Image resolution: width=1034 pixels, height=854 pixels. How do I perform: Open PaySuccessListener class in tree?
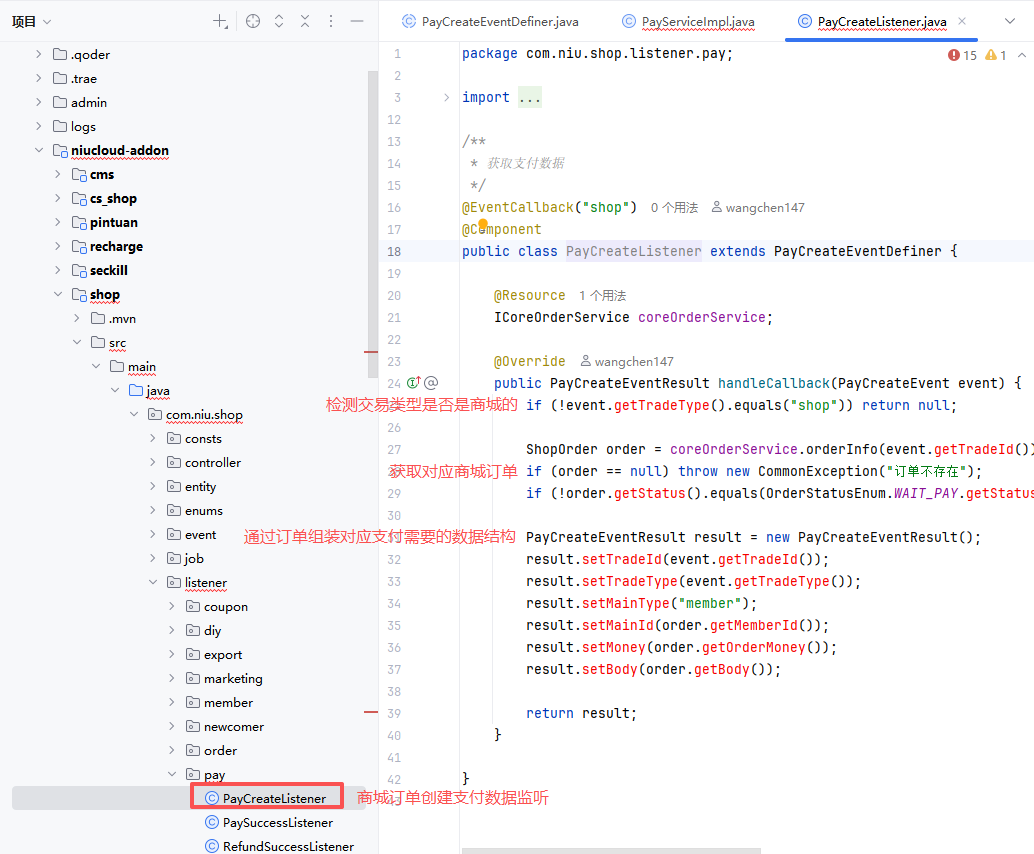pyautogui.click(x=277, y=823)
